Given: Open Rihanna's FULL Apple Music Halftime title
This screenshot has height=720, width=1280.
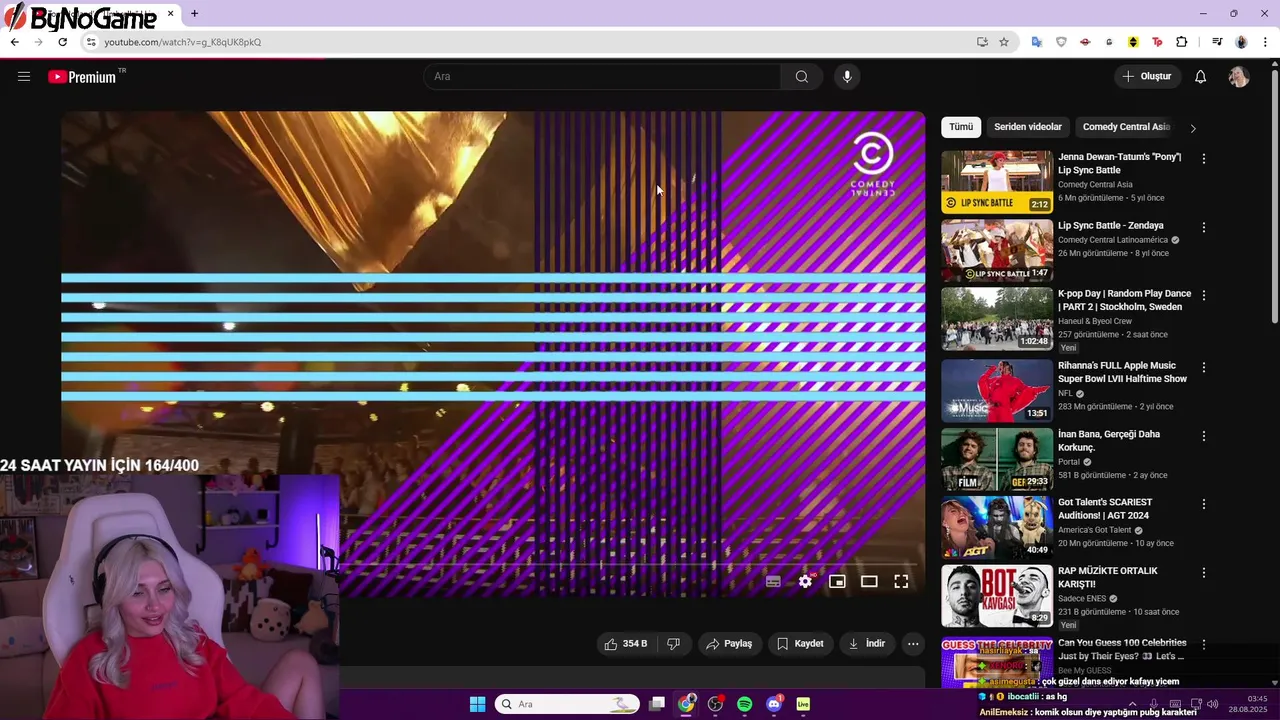Looking at the screenshot, I should pos(1123,372).
